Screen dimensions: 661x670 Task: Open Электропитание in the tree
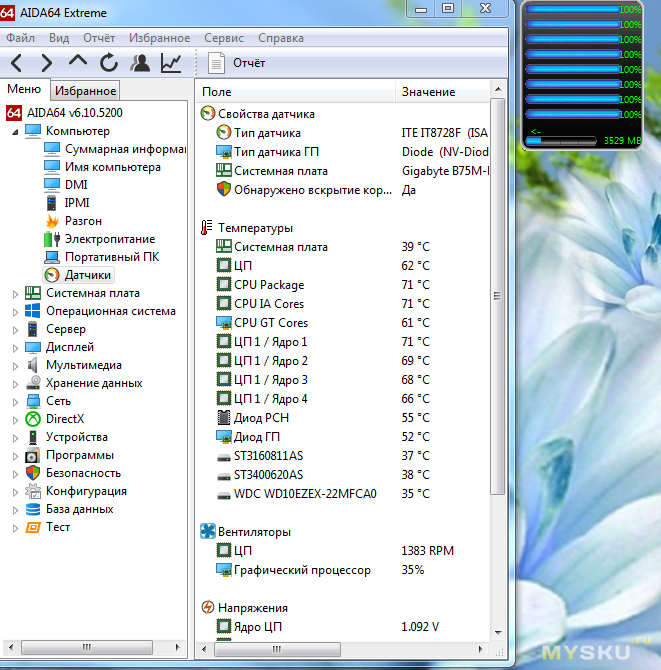(x=109, y=239)
